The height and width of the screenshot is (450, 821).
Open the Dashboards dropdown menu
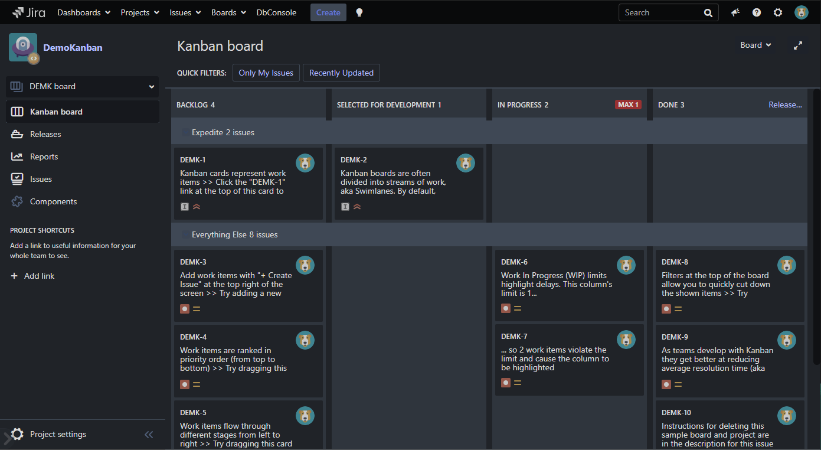coord(84,13)
